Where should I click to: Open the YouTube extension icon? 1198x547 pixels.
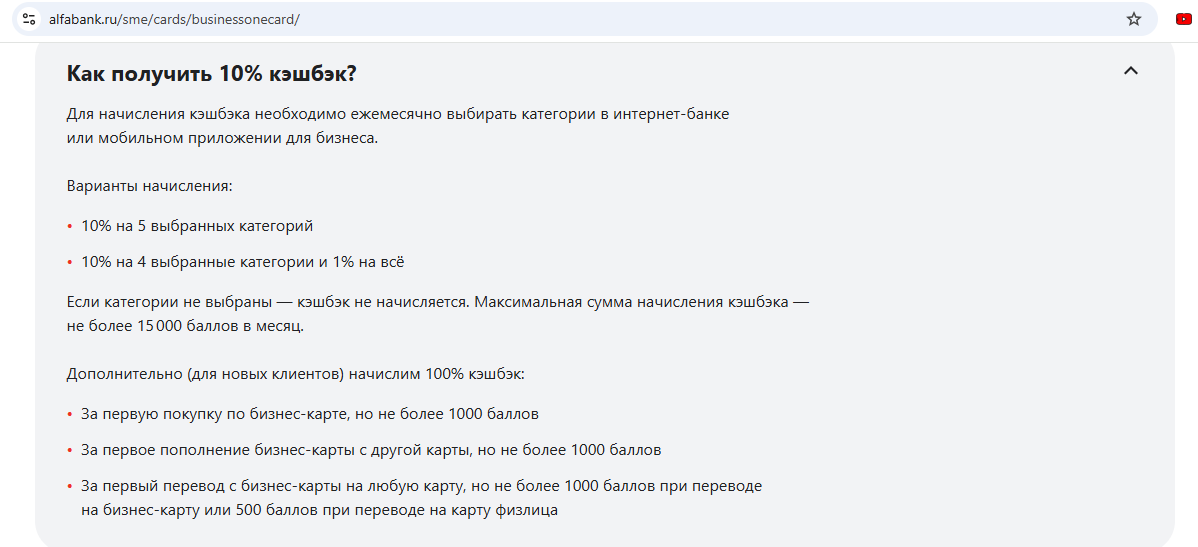(x=1183, y=19)
